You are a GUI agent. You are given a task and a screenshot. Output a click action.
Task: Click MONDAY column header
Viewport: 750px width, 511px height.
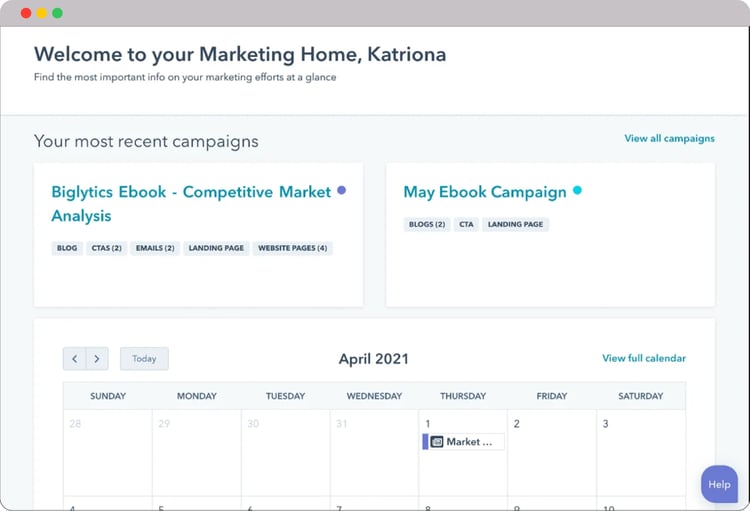point(197,396)
